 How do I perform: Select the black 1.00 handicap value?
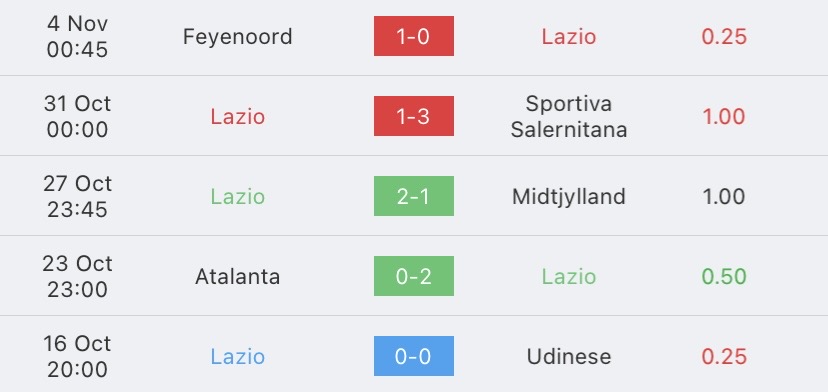pos(724,197)
